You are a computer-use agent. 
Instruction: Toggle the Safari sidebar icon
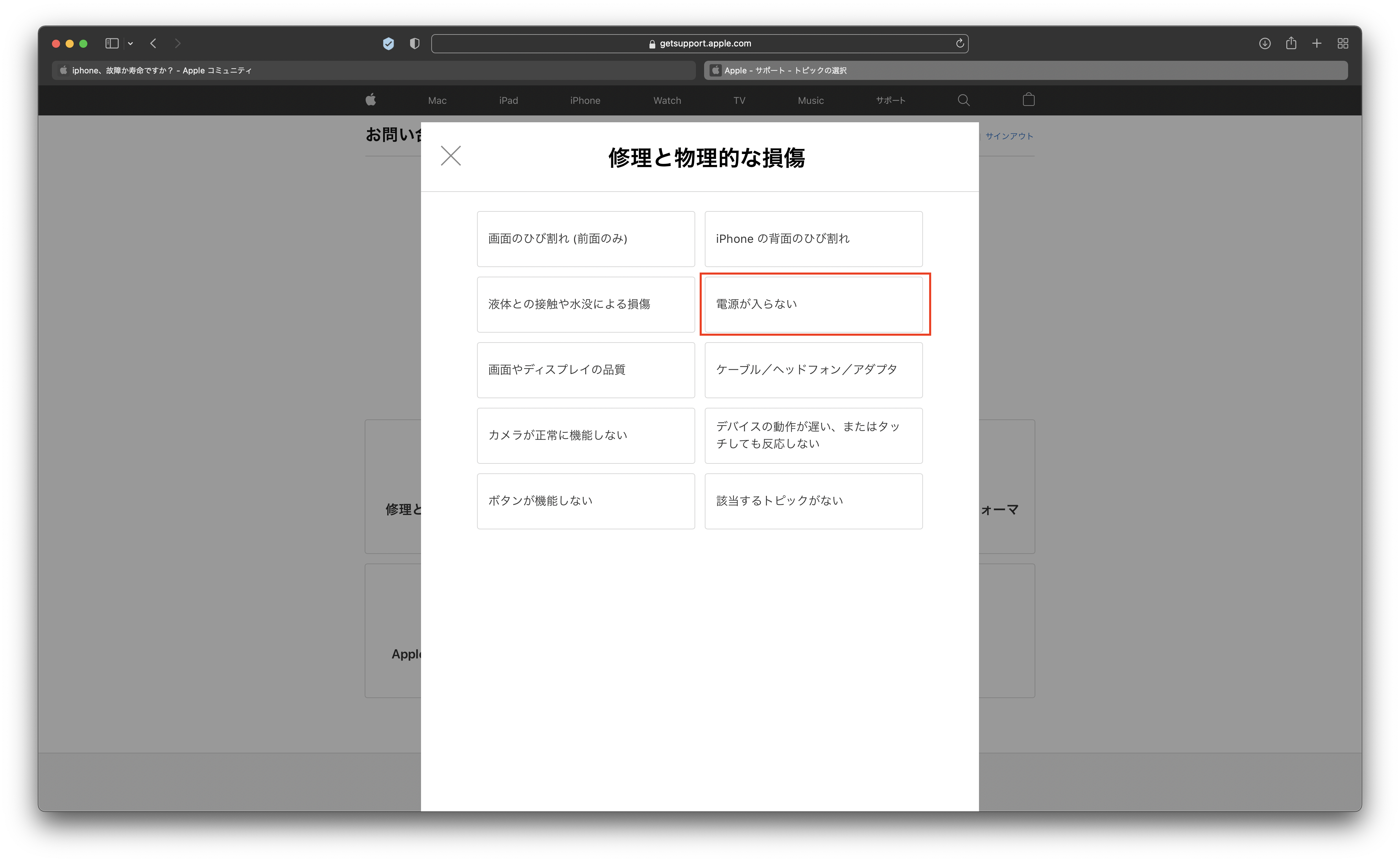[112, 43]
